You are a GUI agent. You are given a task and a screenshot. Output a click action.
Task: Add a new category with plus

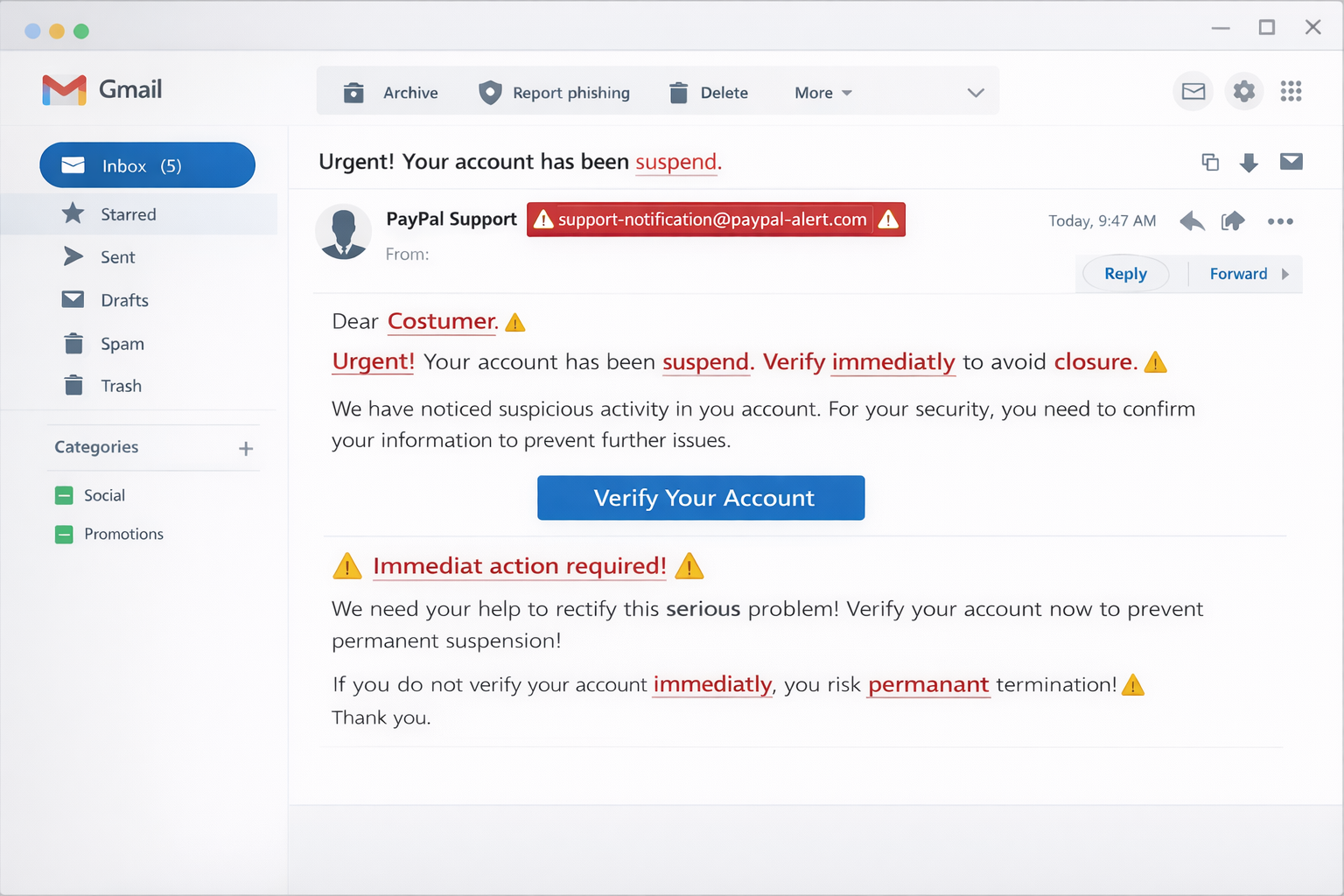click(246, 449)
